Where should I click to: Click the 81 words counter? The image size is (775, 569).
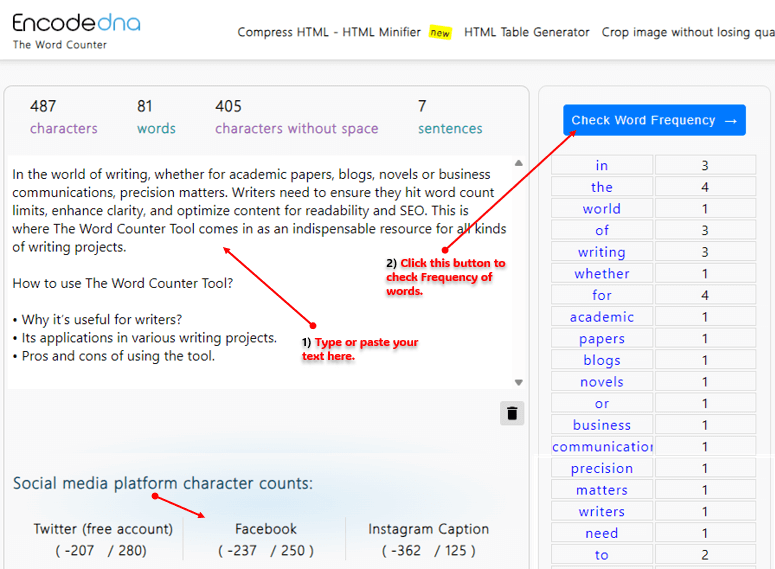point(156,117)
